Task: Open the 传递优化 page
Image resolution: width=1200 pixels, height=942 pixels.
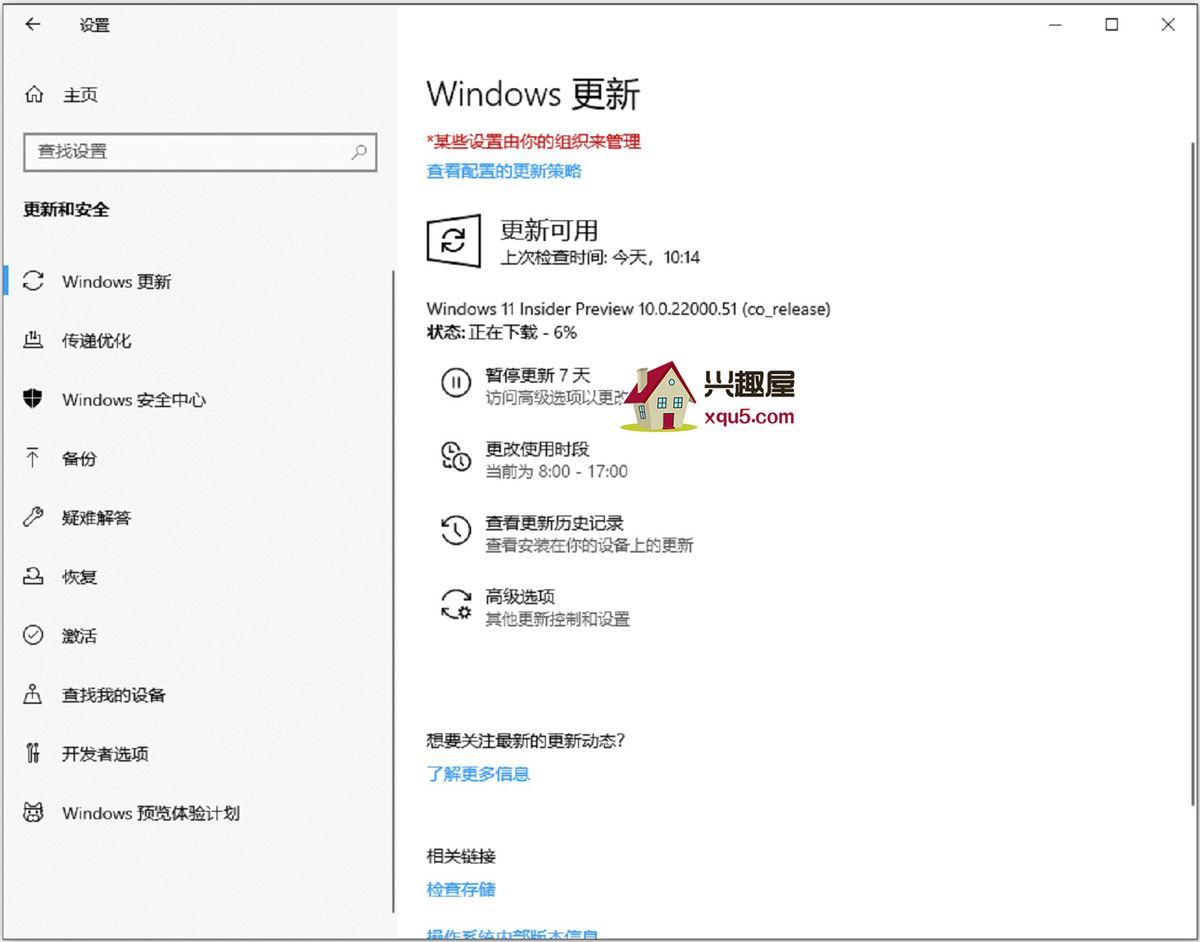Action: (97, 340)
